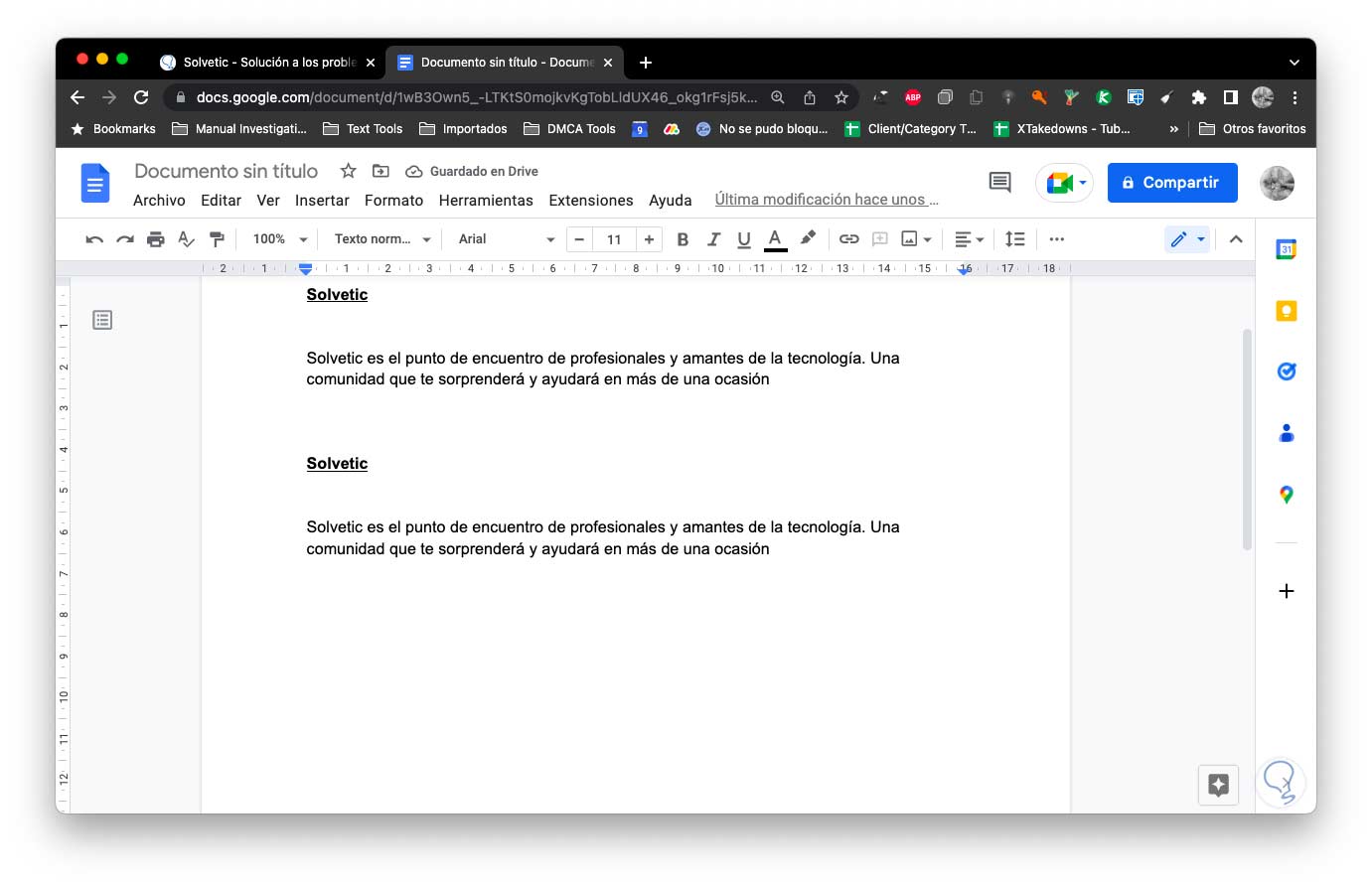Open line and paragraph spacing options
The height and width of the screenshot is (887, 1372).
(x=1014, y=239)
